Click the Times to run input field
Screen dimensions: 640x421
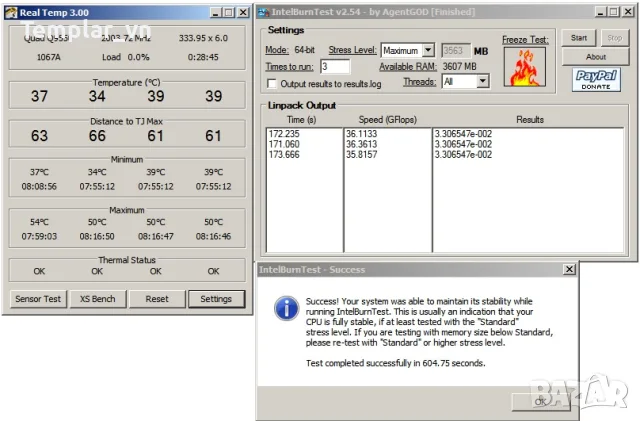pos(335,67)
